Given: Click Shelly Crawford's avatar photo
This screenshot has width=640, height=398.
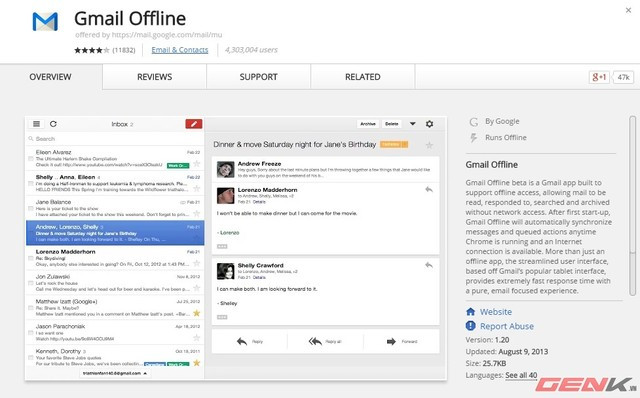Looking at the screenshot, I should (x=225, y=271).
